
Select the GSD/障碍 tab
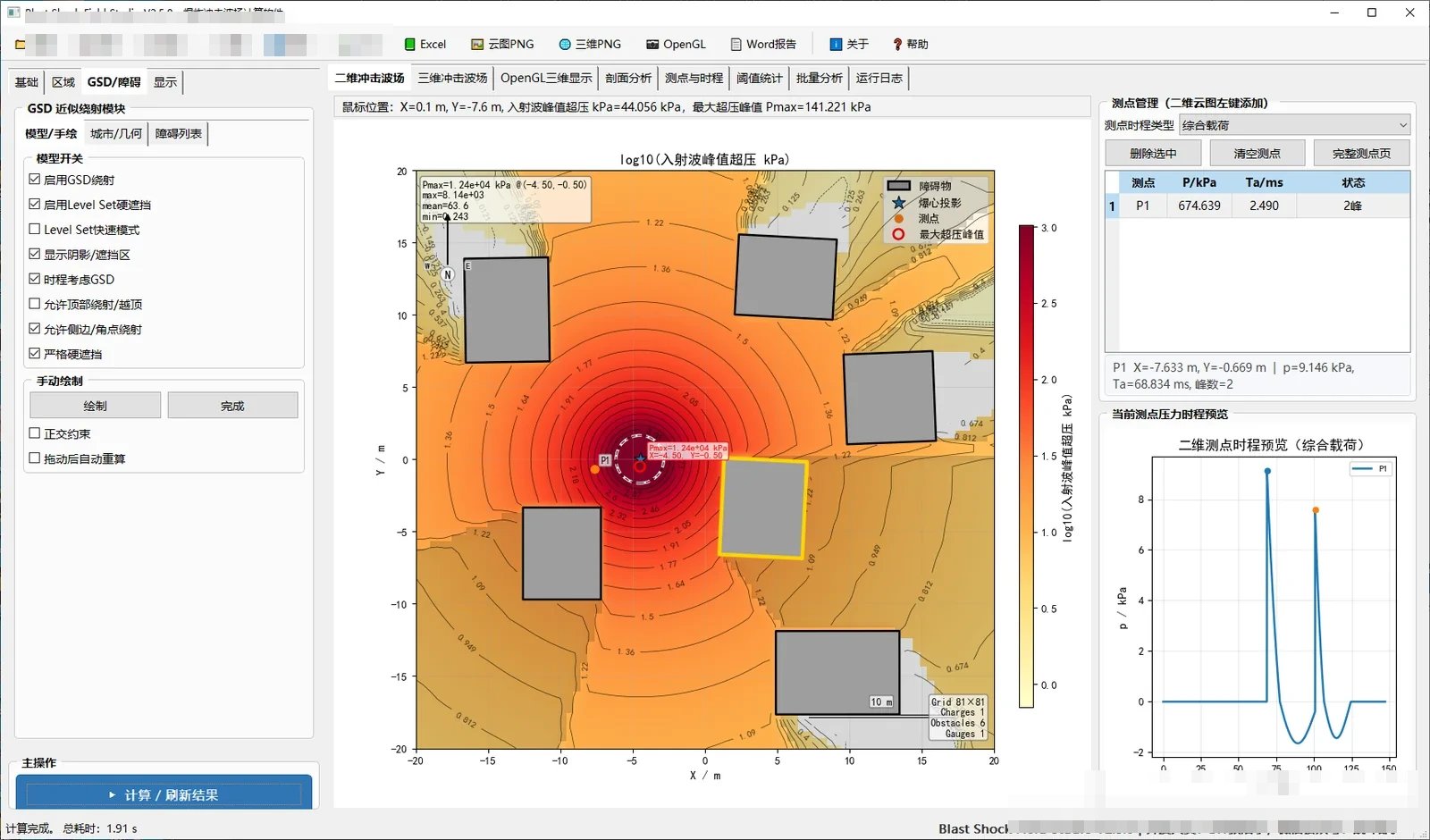pyautogui.click(x=114, y=82)
